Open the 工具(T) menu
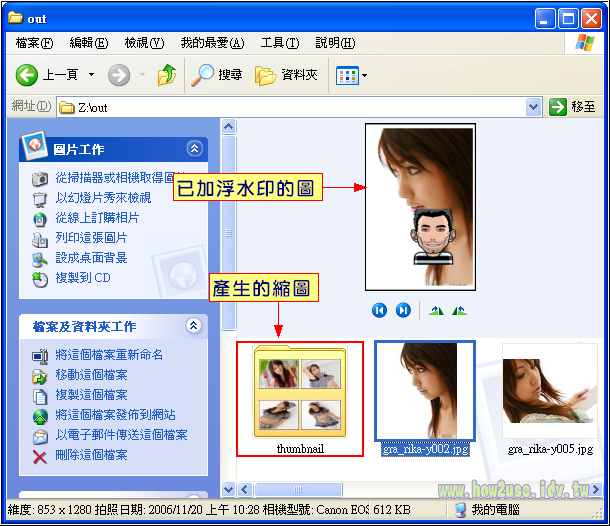Image resolution: width=610 pixels, height=526 pixels. point(280,43)
